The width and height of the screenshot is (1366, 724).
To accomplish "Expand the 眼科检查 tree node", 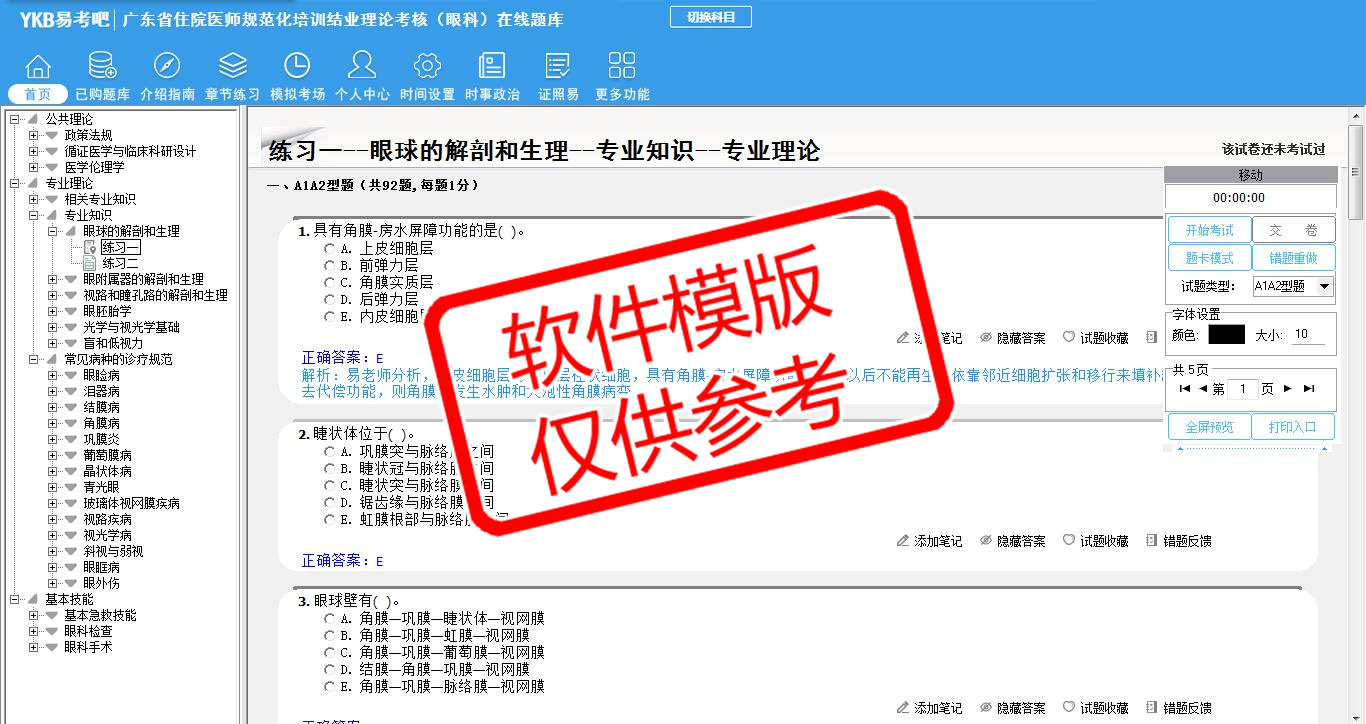I will [x=34, y=631].
